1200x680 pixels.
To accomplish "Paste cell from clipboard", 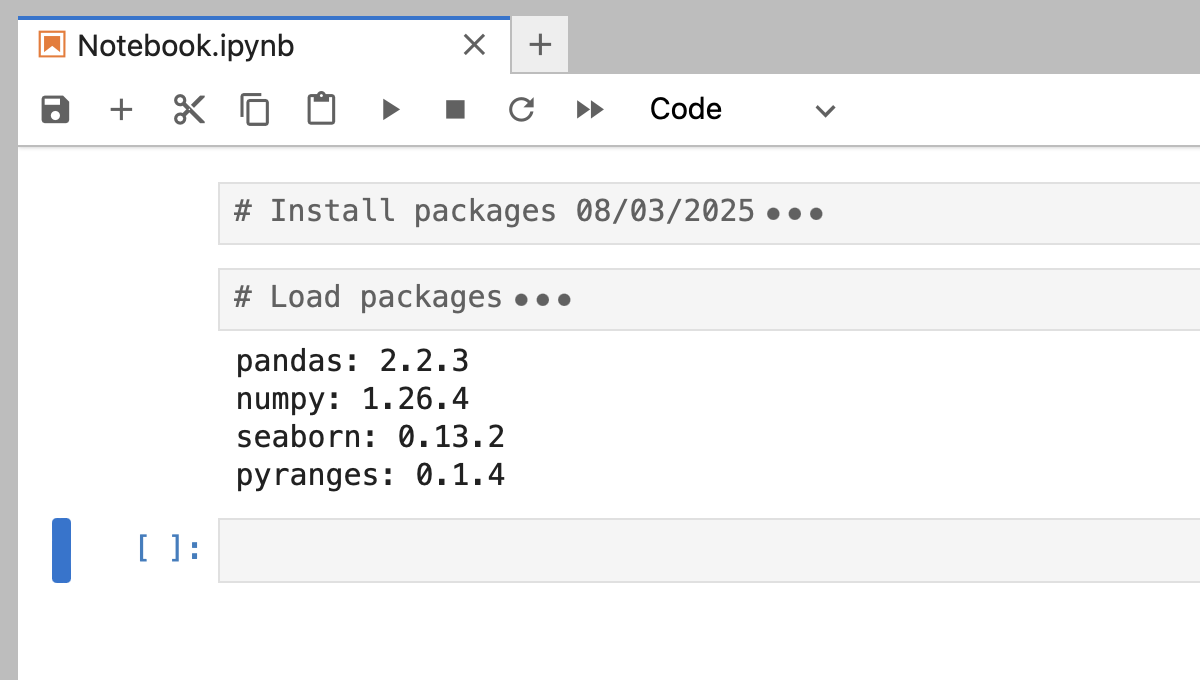I will tap(321, 110).
